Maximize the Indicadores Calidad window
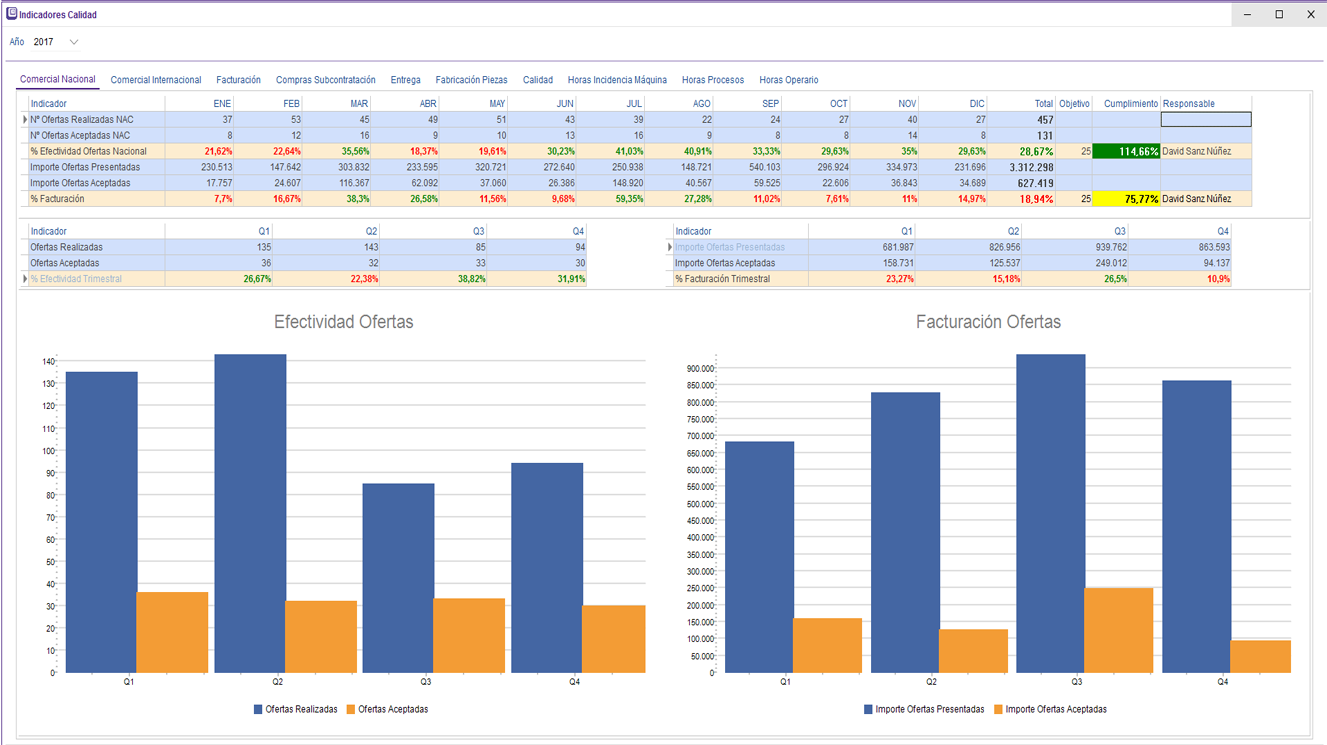The height and width of the screenshot is (745, 1327). pos(1279,15)
